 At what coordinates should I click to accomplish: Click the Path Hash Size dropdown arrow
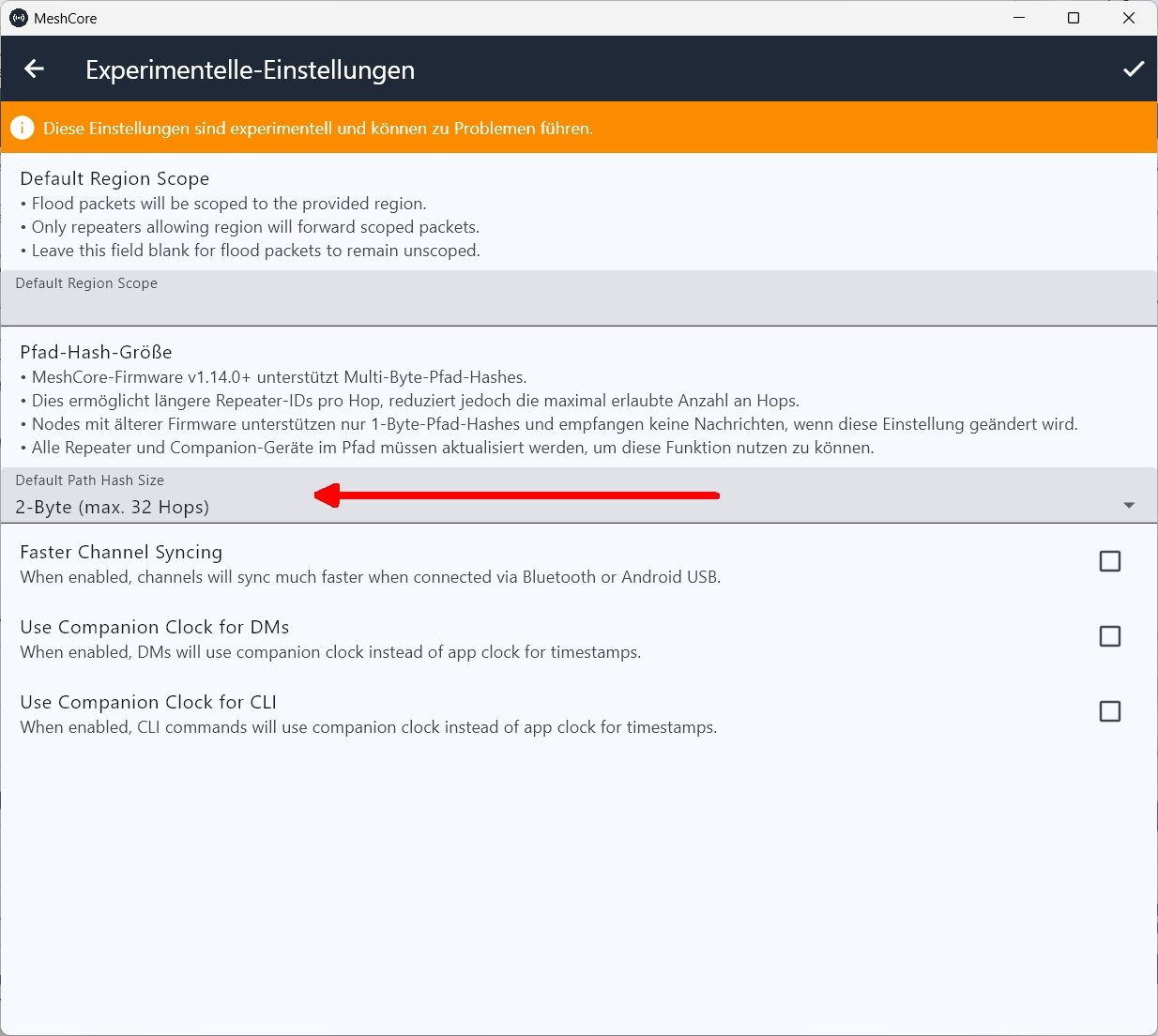coord(1129,506)
